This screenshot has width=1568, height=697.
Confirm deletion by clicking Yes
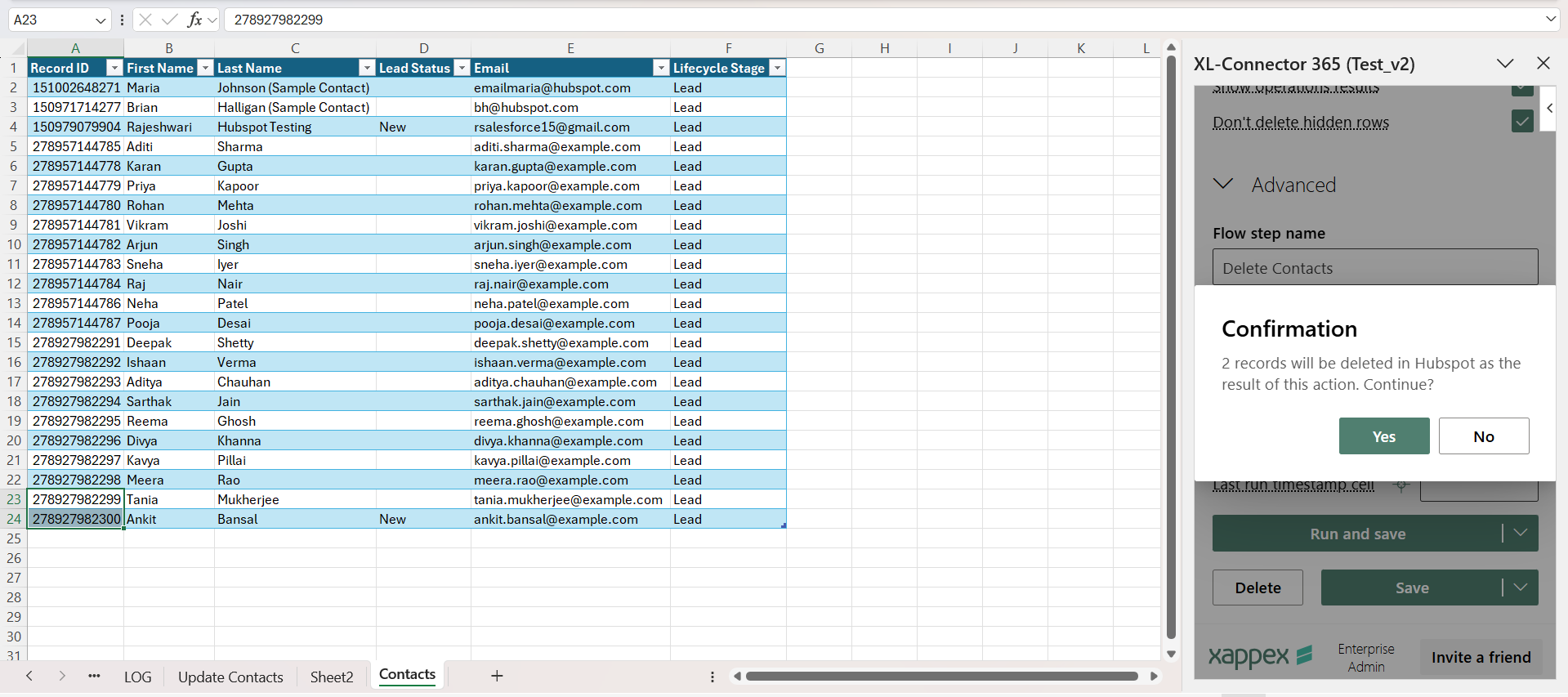point(1383,436)
